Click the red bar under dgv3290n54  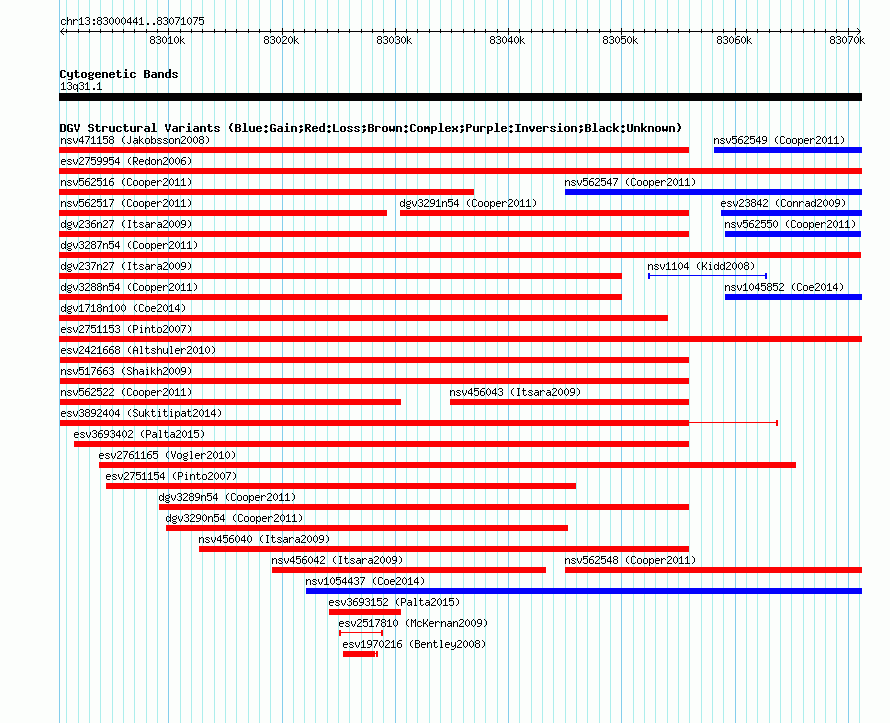(367, 528)
